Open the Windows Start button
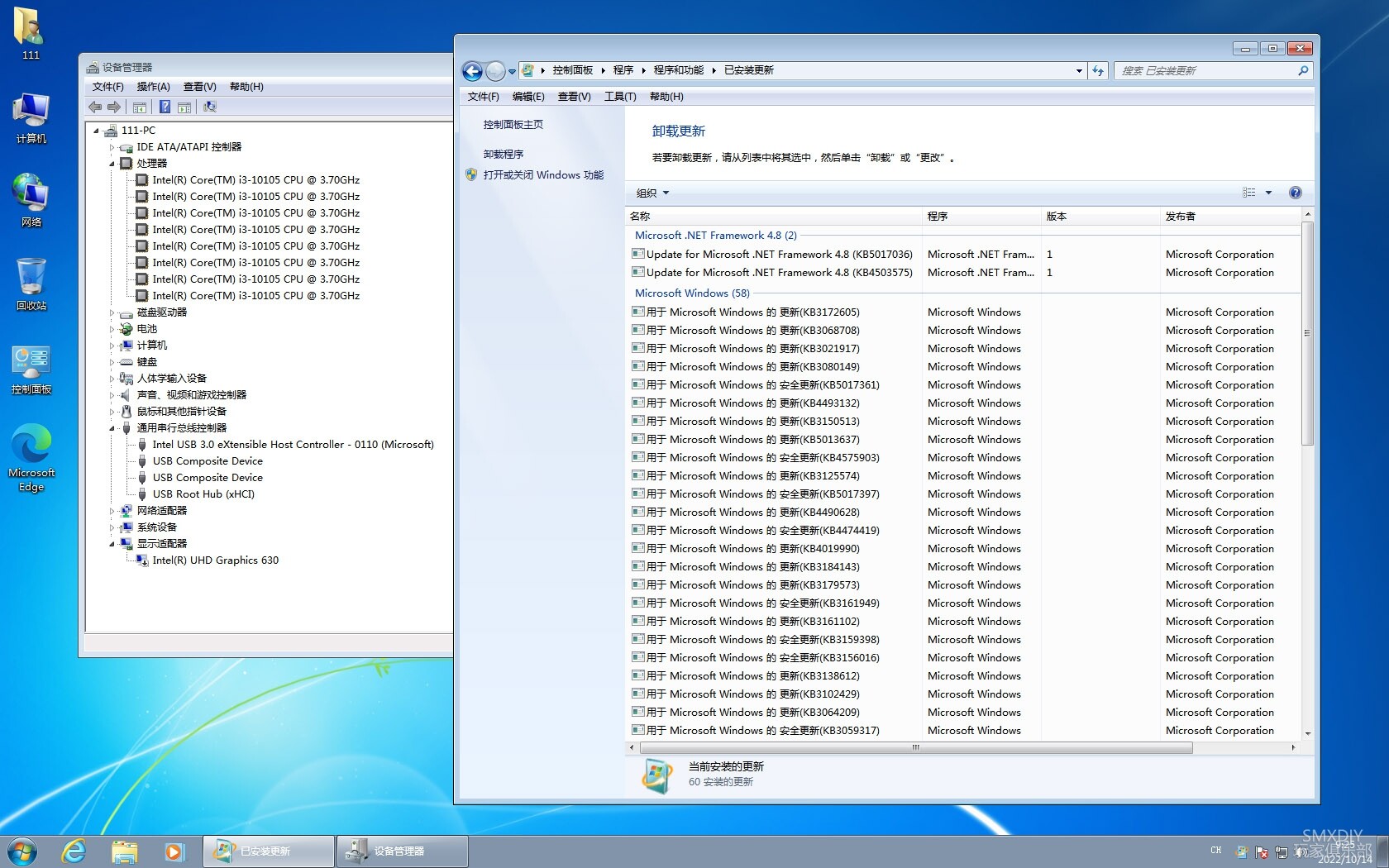This screenshot has height=868, width=1389. point(22,851)
